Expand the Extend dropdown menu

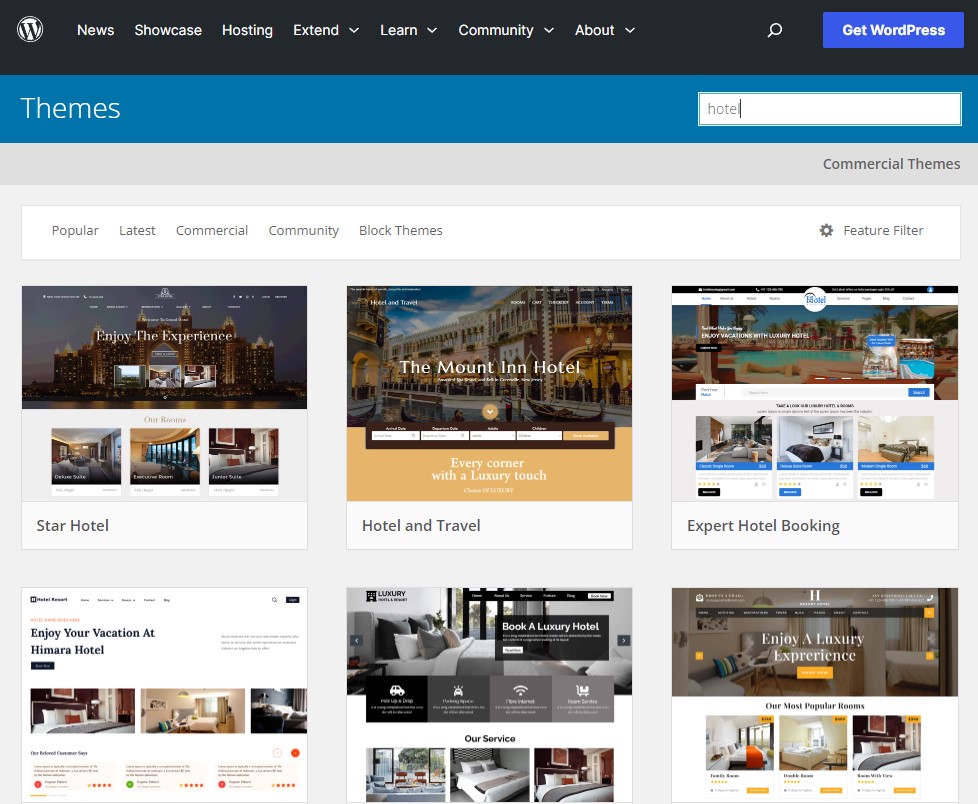click(326, 30)
